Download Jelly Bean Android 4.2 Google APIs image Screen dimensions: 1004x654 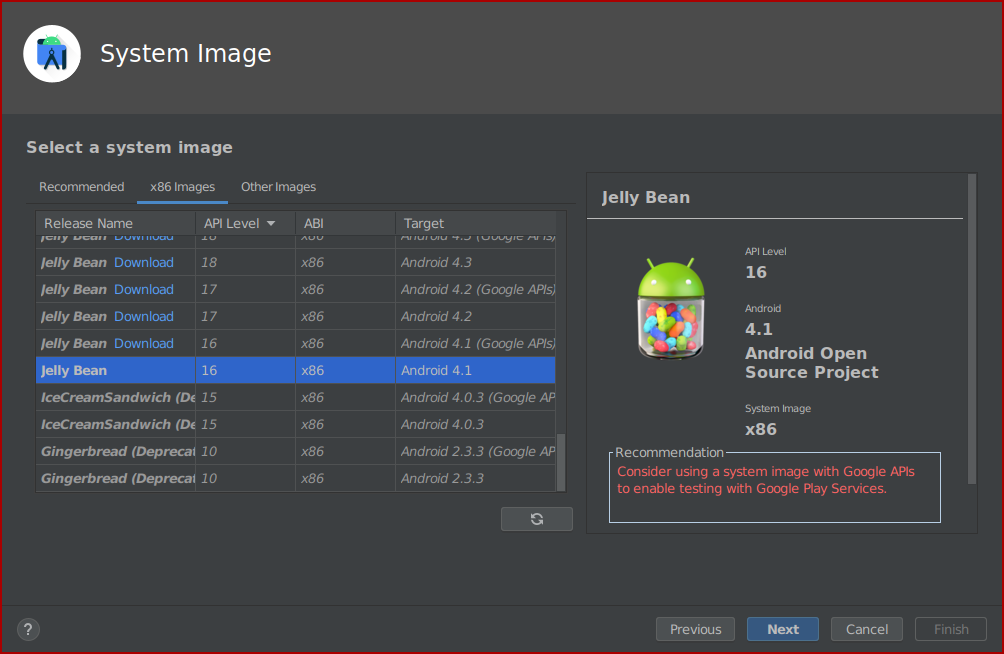point(143,290)
